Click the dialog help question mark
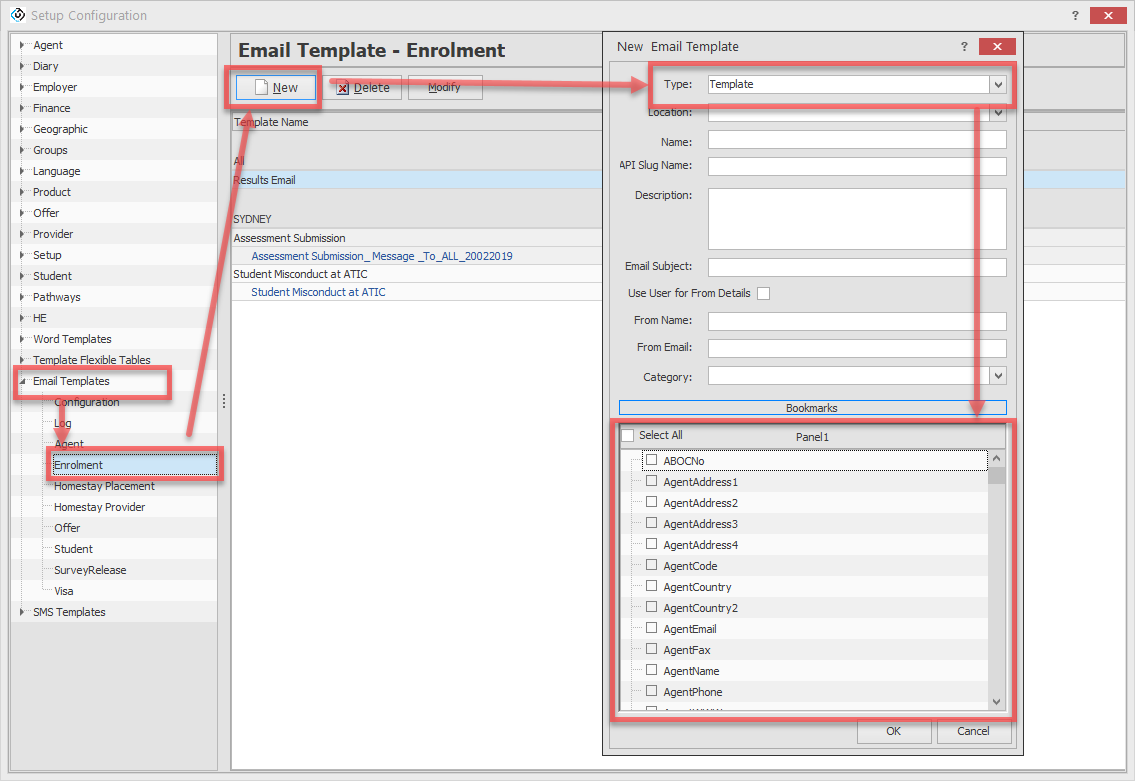The image size is (1135, 781). pyautogui.click(x=964, y=46)
